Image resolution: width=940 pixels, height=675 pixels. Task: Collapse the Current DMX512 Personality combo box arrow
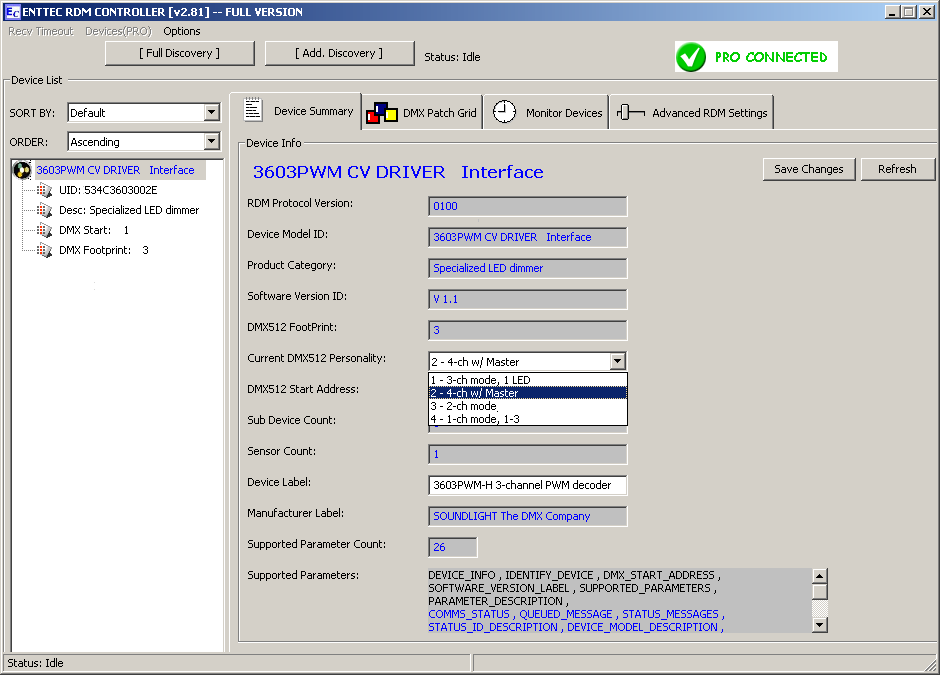click(617, 362)
